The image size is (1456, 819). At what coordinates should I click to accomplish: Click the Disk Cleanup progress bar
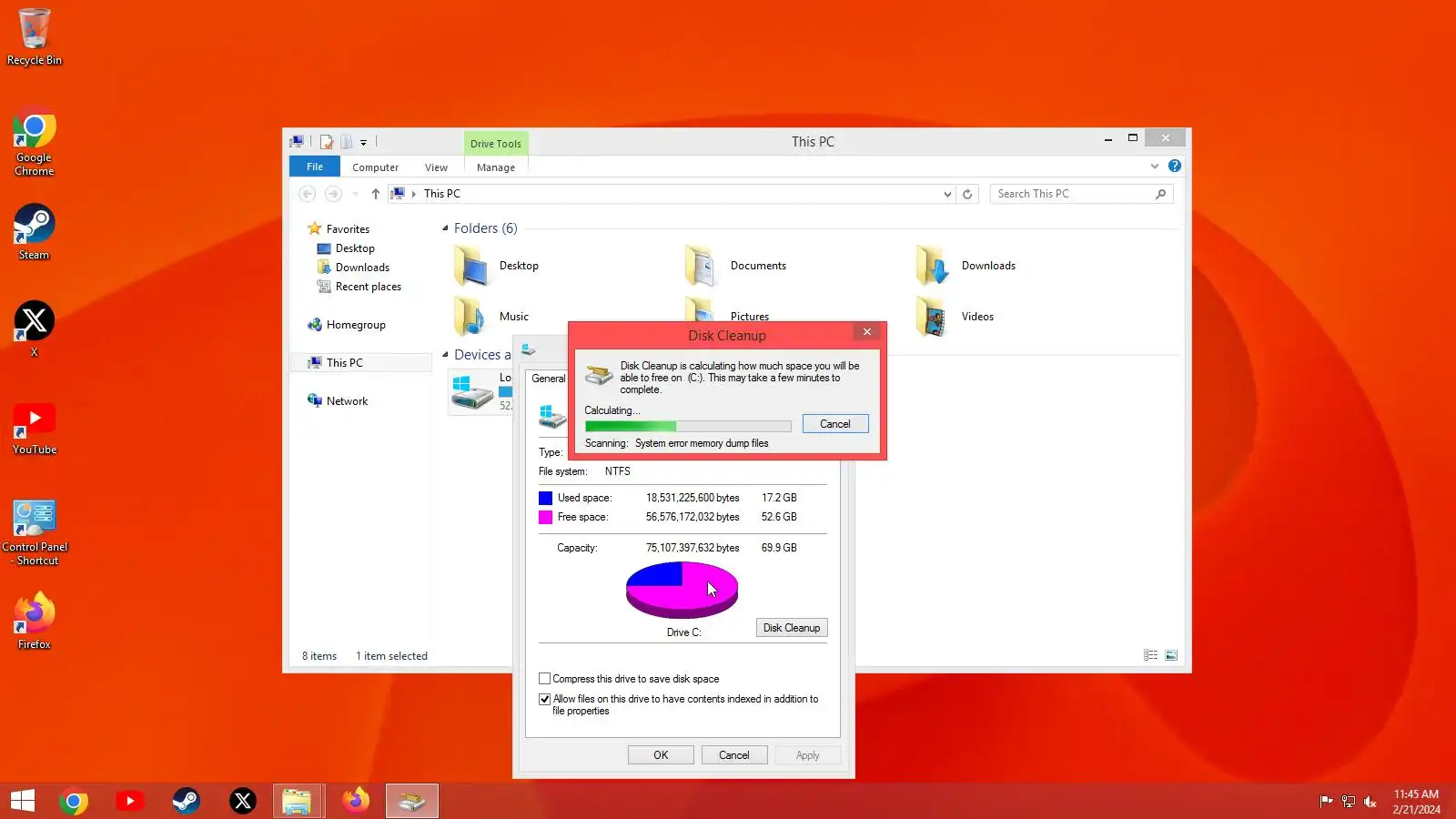click(x=688, y=426)
